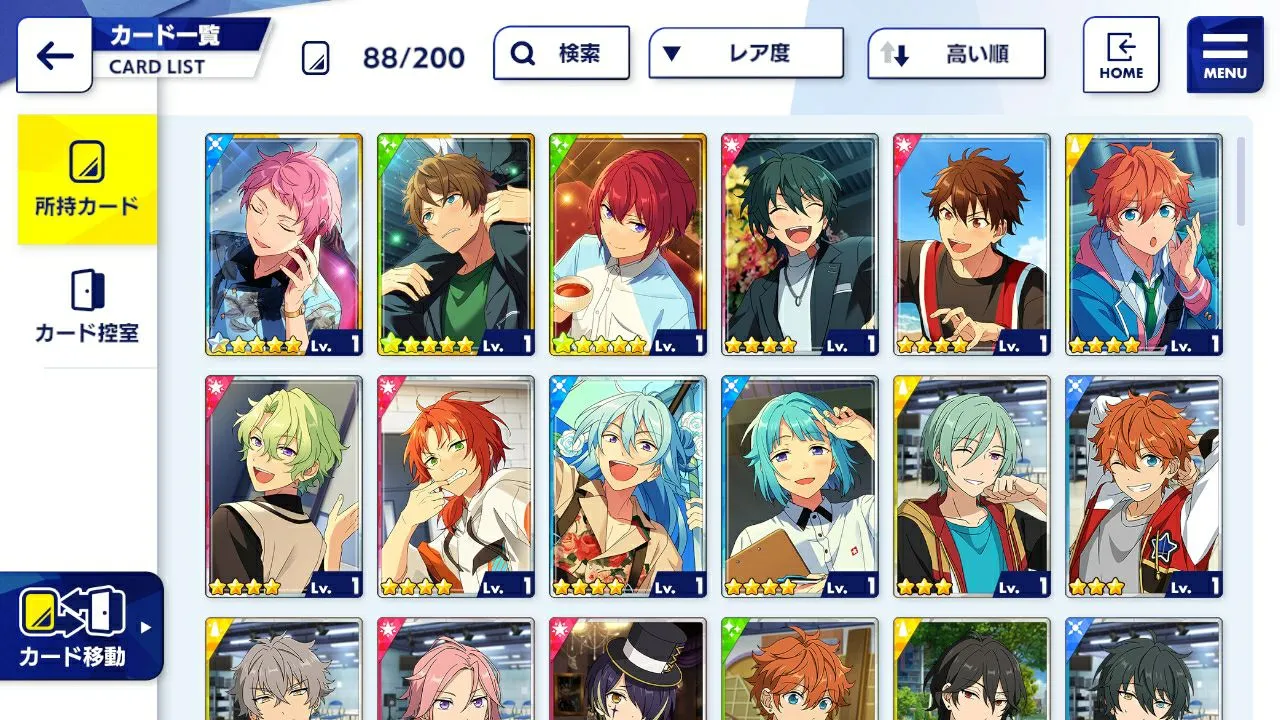Open the green-haired four-star card
Viewport: 1280px width, 720px height.
284,487
